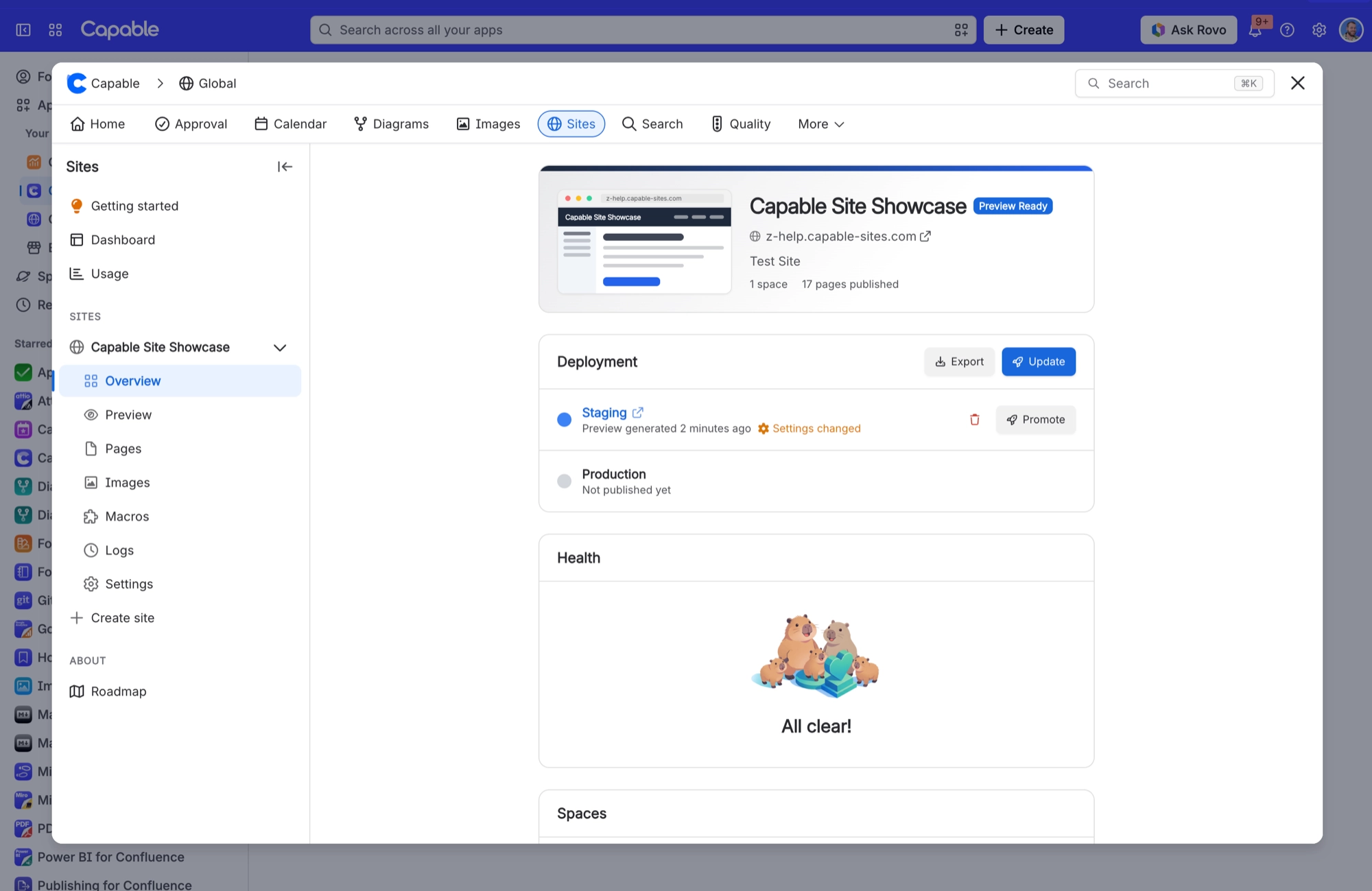
Task: Open the help question mark icon
Action: [1288, 30]
